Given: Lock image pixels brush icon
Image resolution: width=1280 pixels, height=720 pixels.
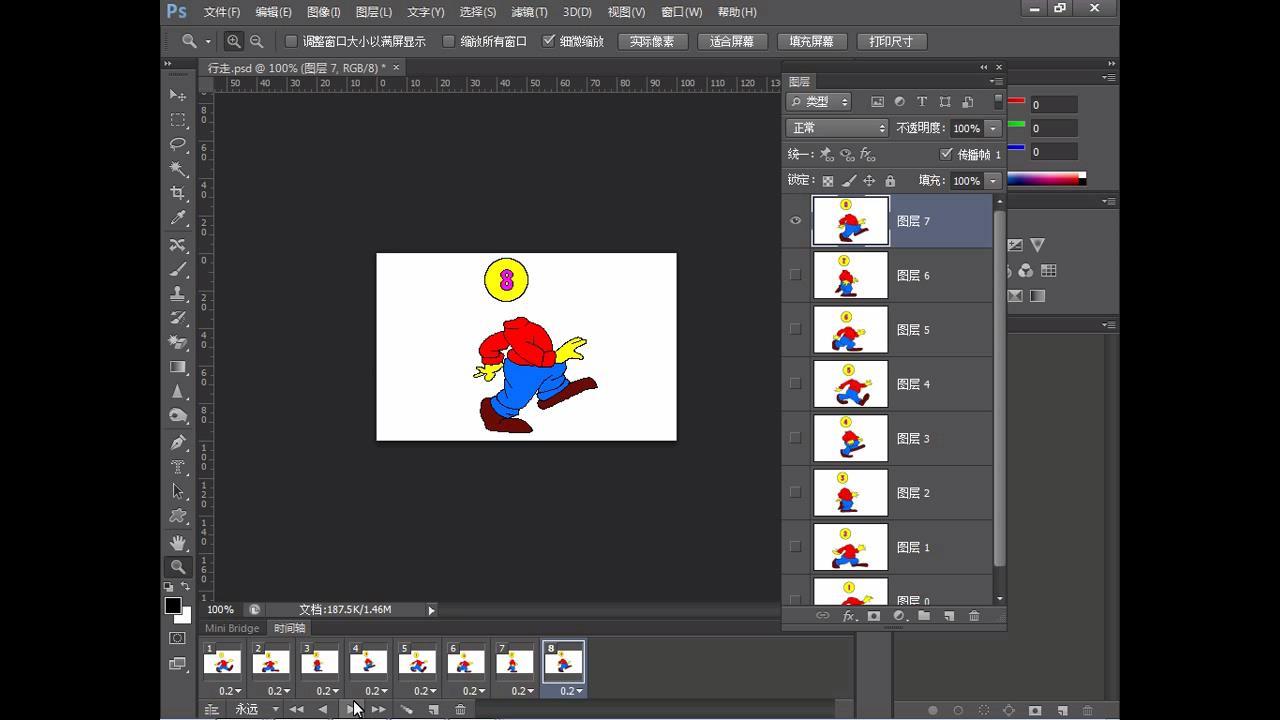Looking at the screenshot, I should (848, 181).
